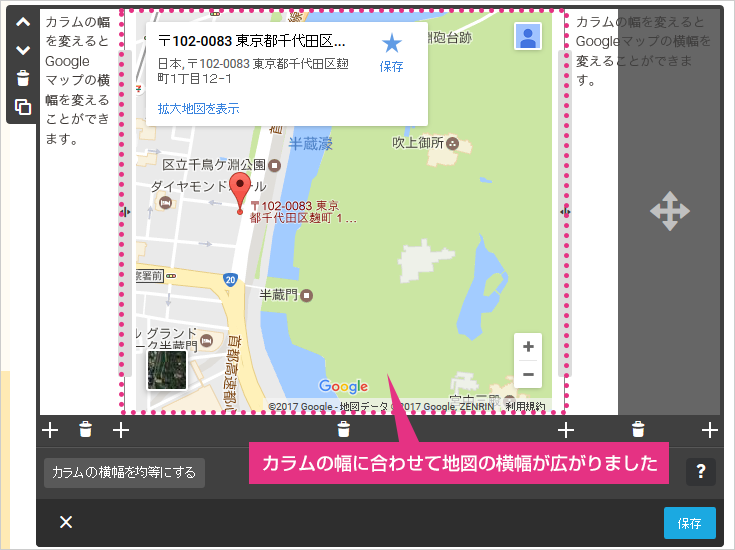Delete block using the trash icon in side toolbar
Screen dimensions: 735x550
coord(23,78)
